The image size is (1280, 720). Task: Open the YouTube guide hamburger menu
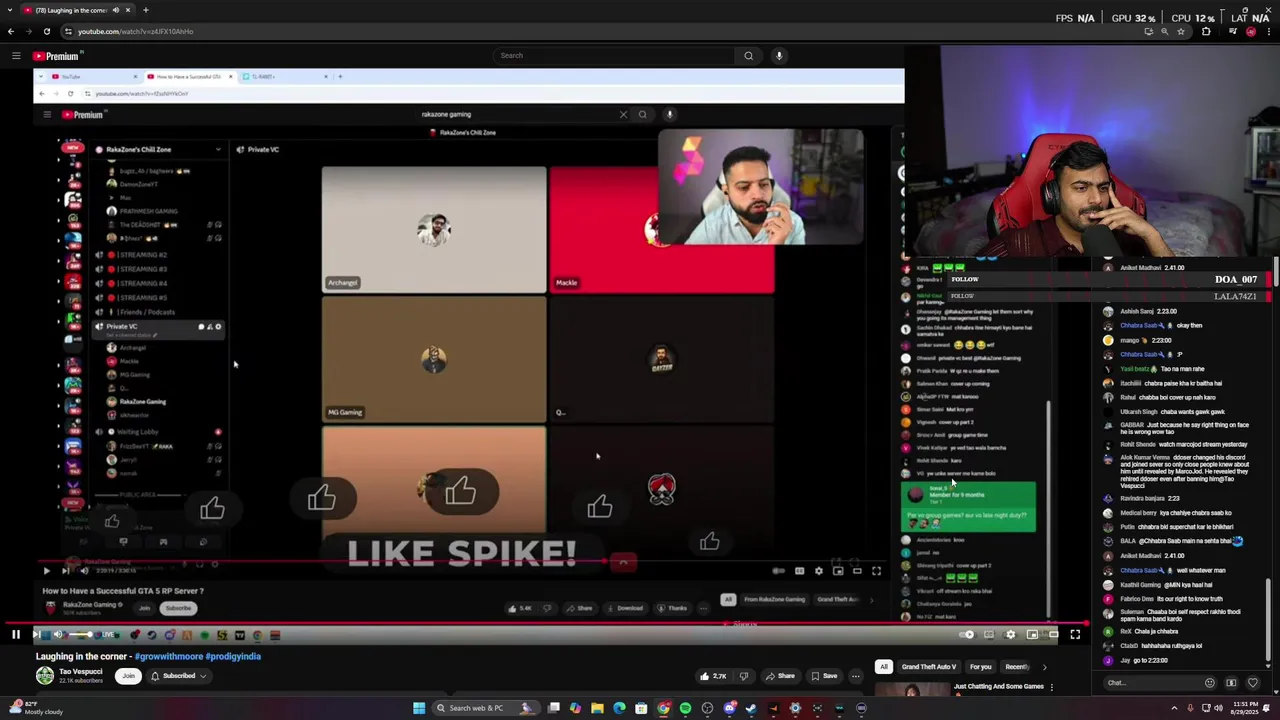[x=16, y=56]
